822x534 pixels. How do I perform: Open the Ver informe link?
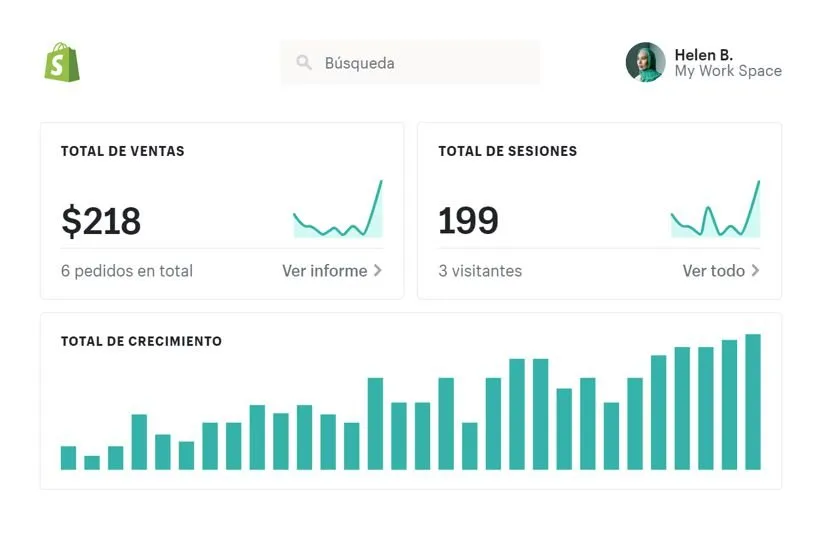point(325,270)
